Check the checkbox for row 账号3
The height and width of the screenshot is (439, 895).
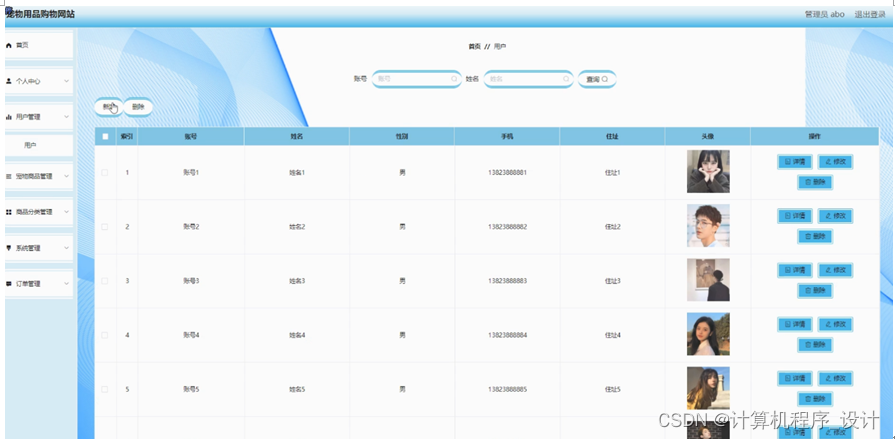click(104, 281)
